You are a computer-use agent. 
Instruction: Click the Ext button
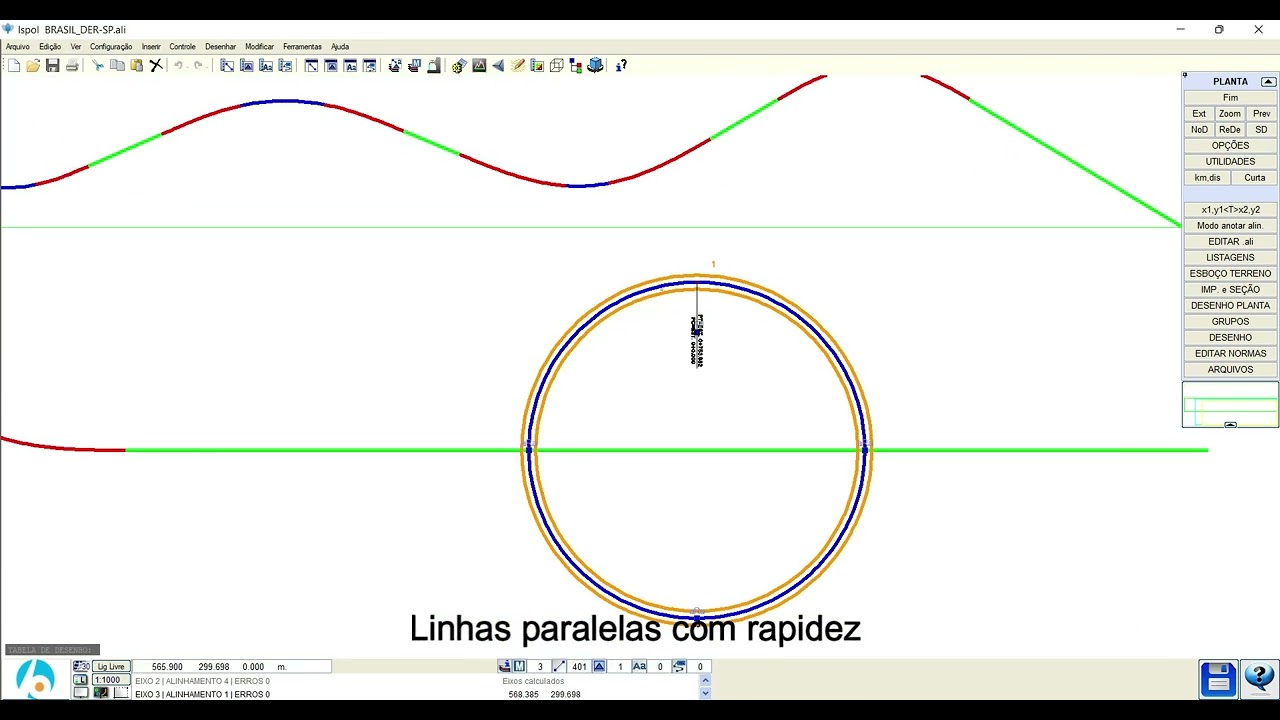1199,114
